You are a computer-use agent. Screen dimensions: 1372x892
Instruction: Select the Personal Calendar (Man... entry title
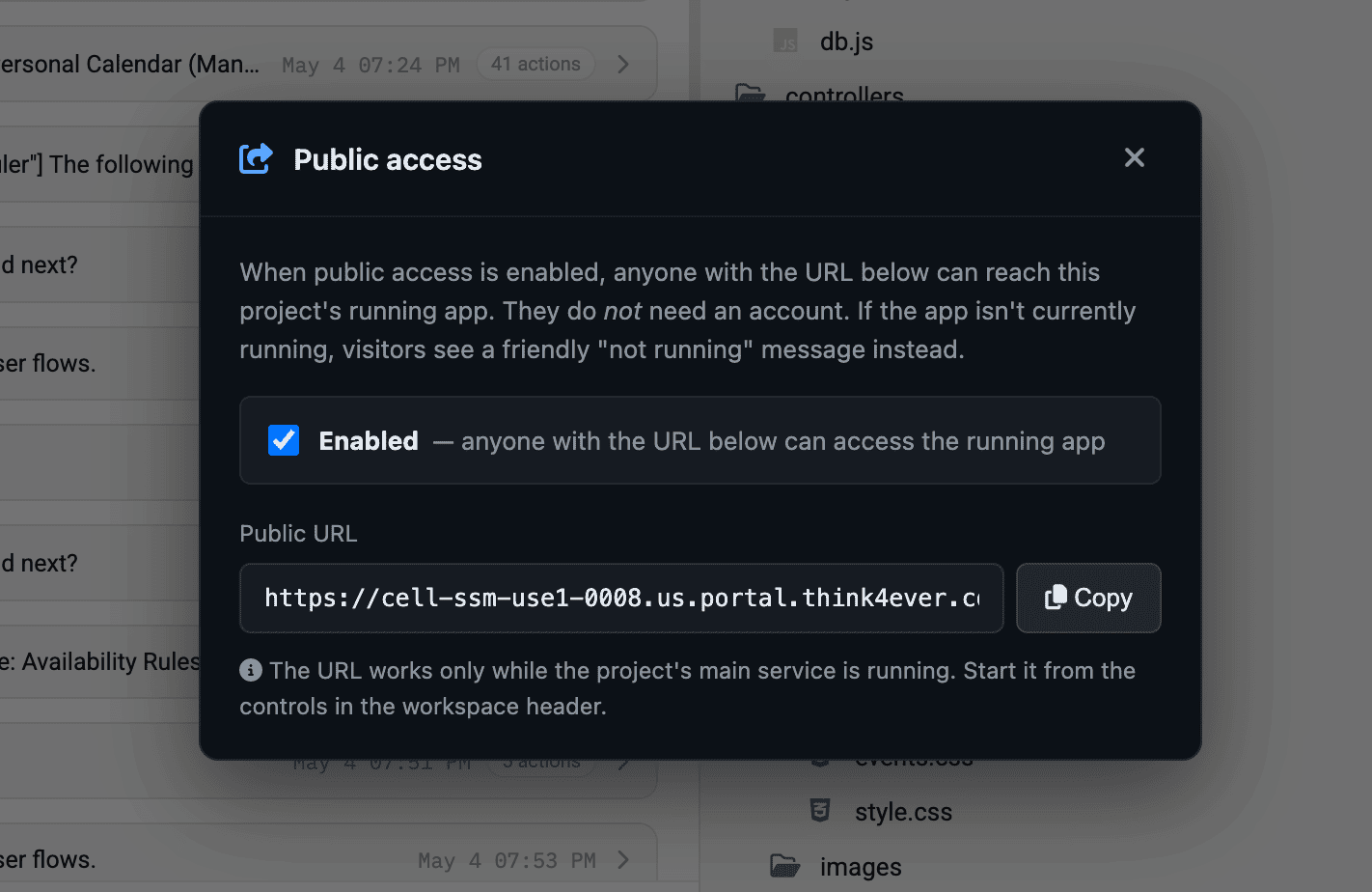click(x=130, y=65)
